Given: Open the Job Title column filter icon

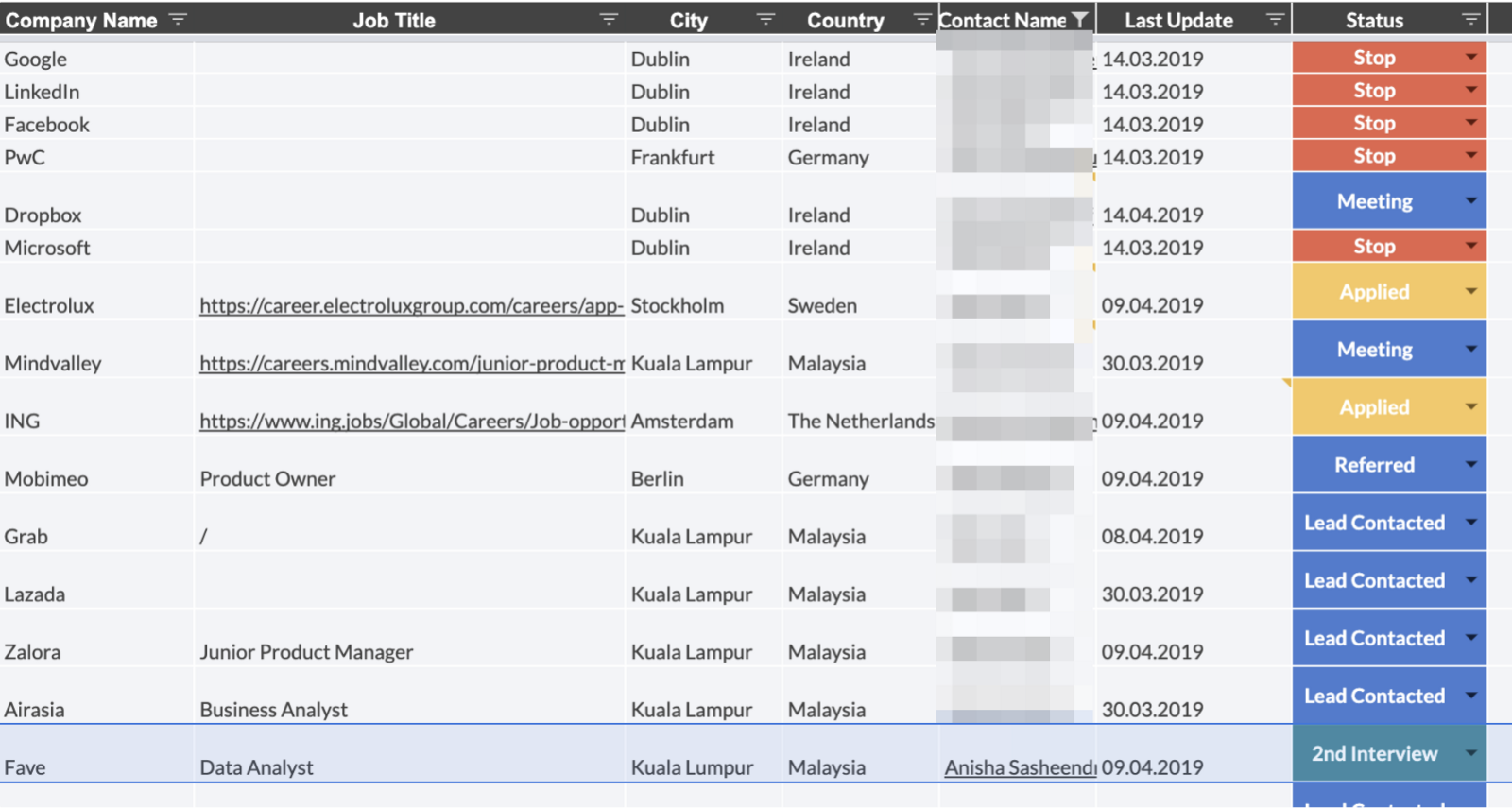Looking at the screenshot, I should (610, 20).
